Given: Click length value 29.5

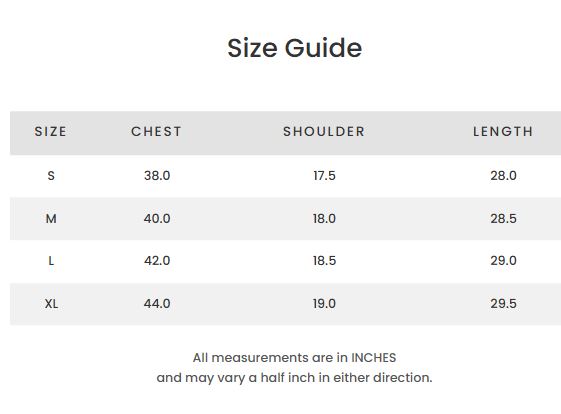Looking at the screenshot, I should 503,304.
